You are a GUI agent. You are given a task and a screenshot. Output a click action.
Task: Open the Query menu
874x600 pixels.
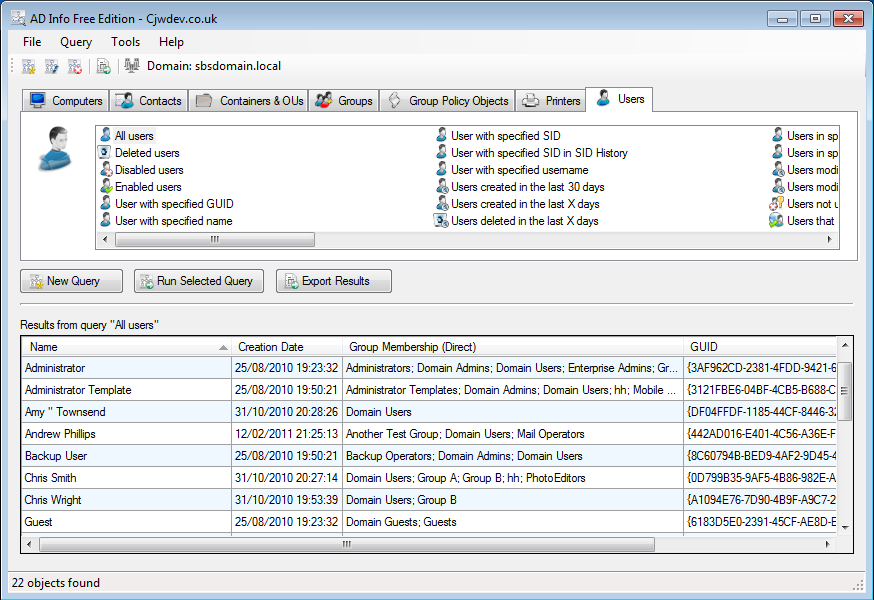(76, 42)
